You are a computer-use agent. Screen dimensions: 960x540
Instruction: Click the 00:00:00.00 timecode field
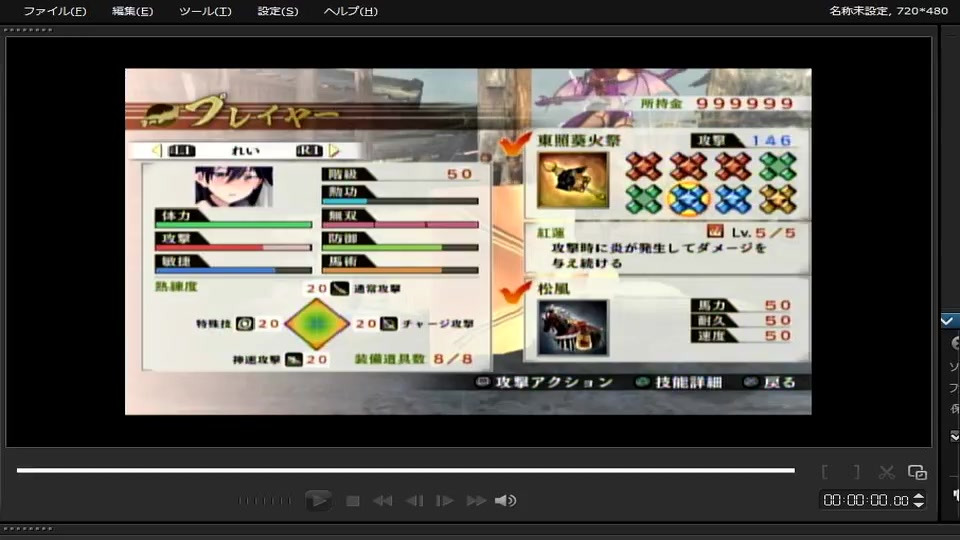pos(866,500)
